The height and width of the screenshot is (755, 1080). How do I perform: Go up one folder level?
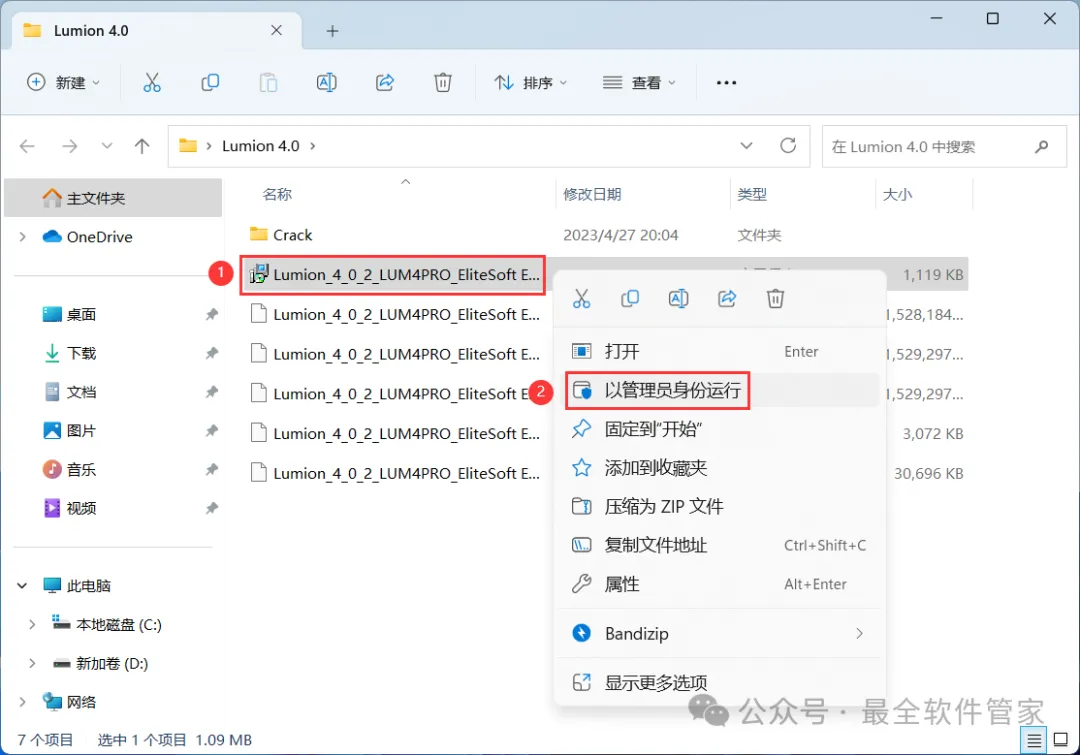pyautogui.click(x=142, y=146)
